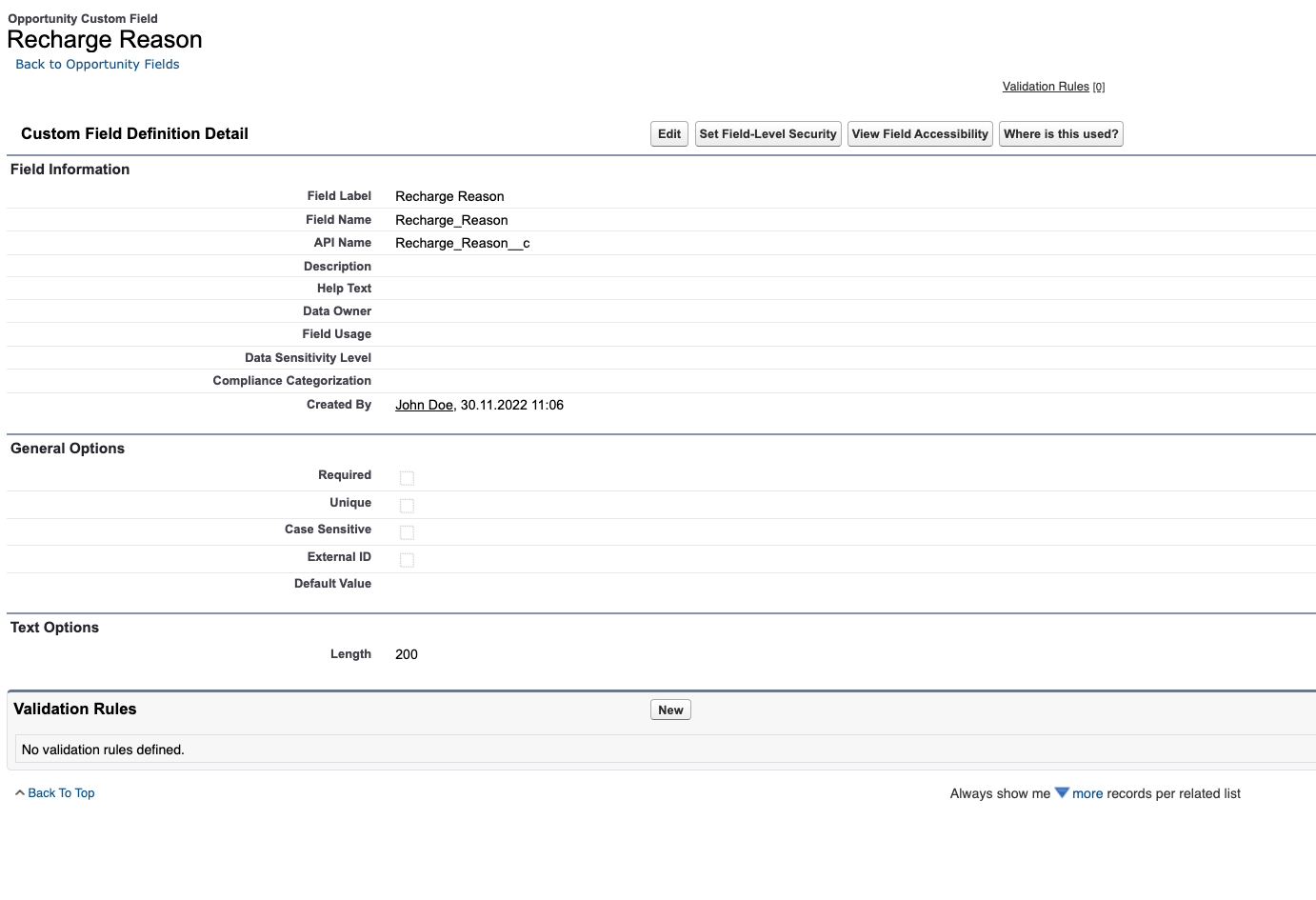Image resolution: width=1316 pixels, height=900 pixels.
Task: Click the Field Information section header
Action: coord(70,170)
